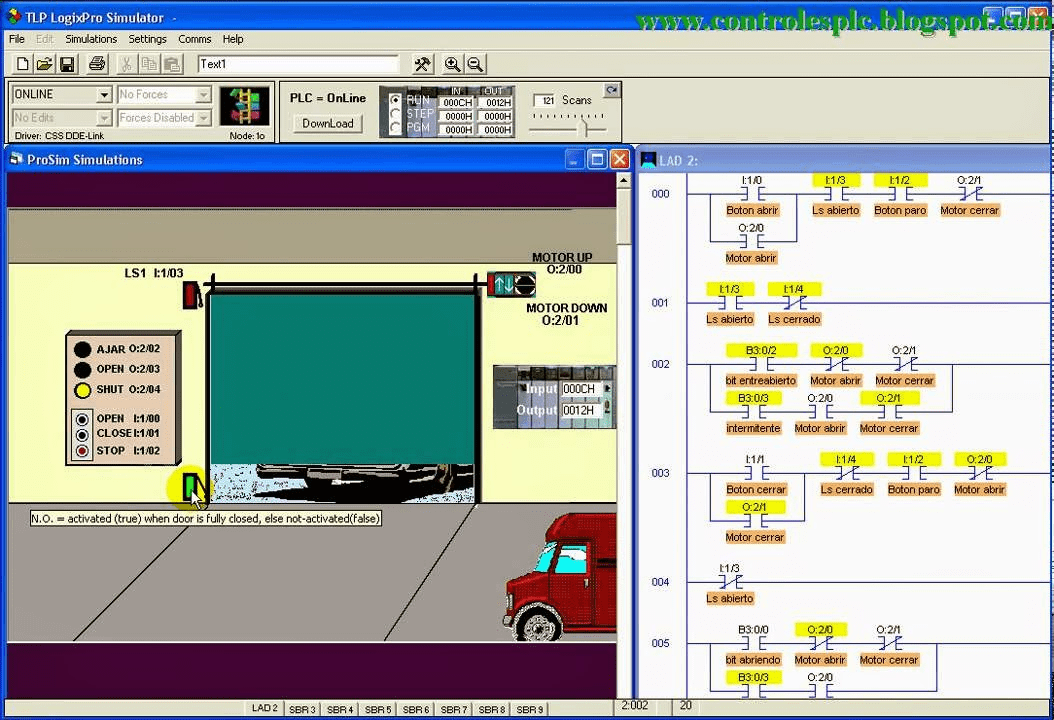Screen dimensions: 1054x720
Task: Click the New file icon
Action: point(22,64)
